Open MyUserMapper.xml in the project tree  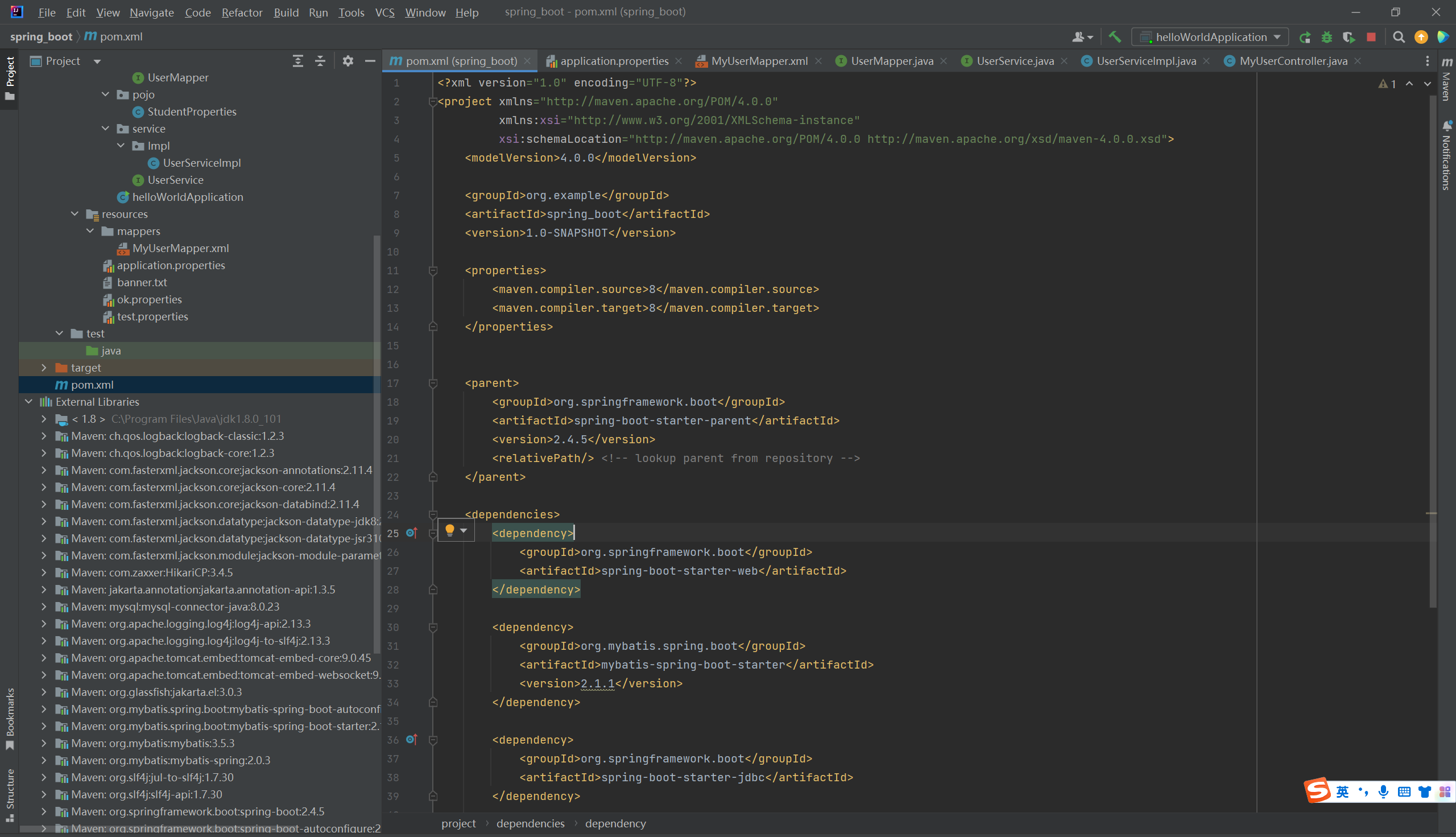click(180, 248)
